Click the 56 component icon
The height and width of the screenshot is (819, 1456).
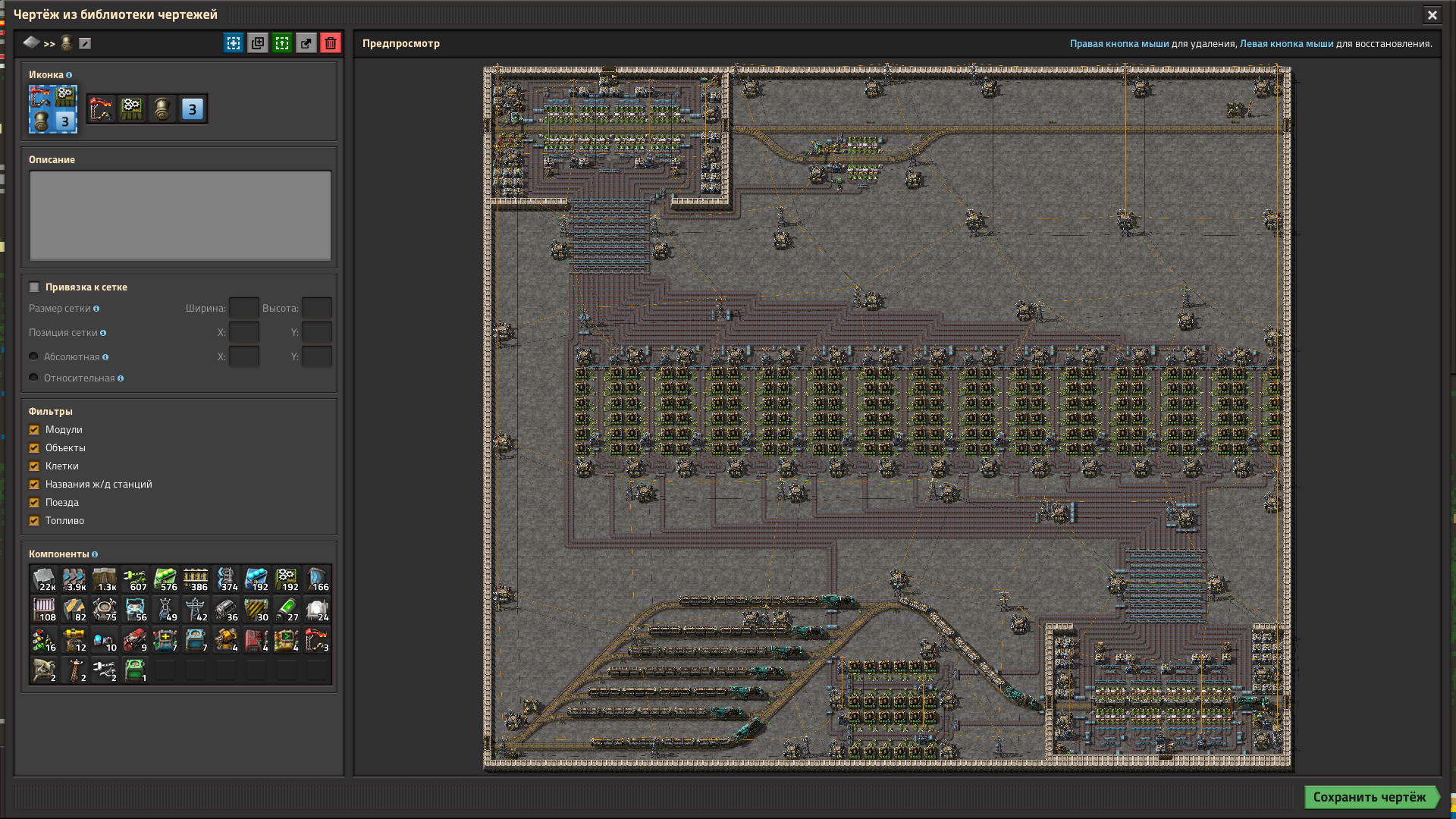(x=135, y=610)
